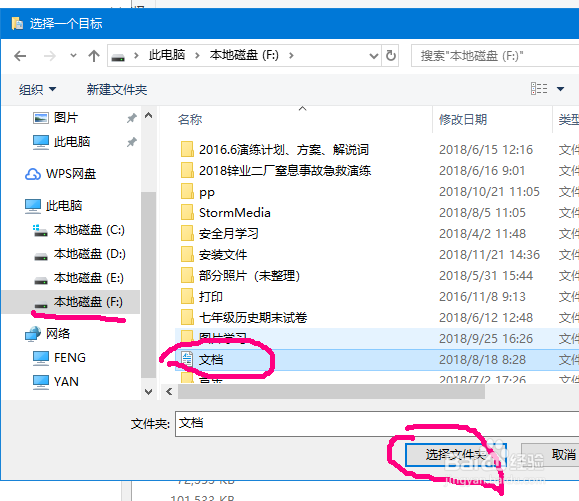Select folder 2018锌业二厂窒息事故急救演练
This screenshot has width=579, height=501.
[285, 171]
